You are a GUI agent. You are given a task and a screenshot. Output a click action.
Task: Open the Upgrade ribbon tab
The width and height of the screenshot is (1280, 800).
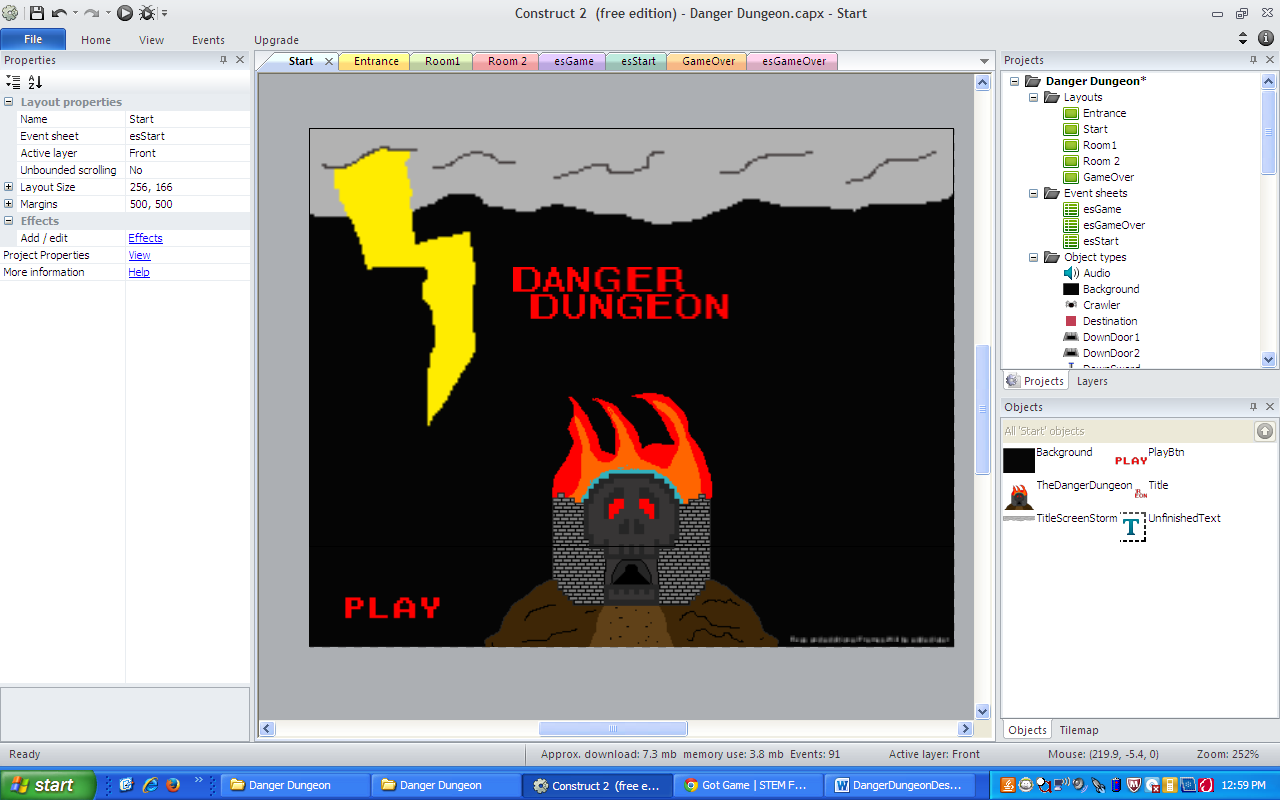pyautogui.click(x=276, y=40)
